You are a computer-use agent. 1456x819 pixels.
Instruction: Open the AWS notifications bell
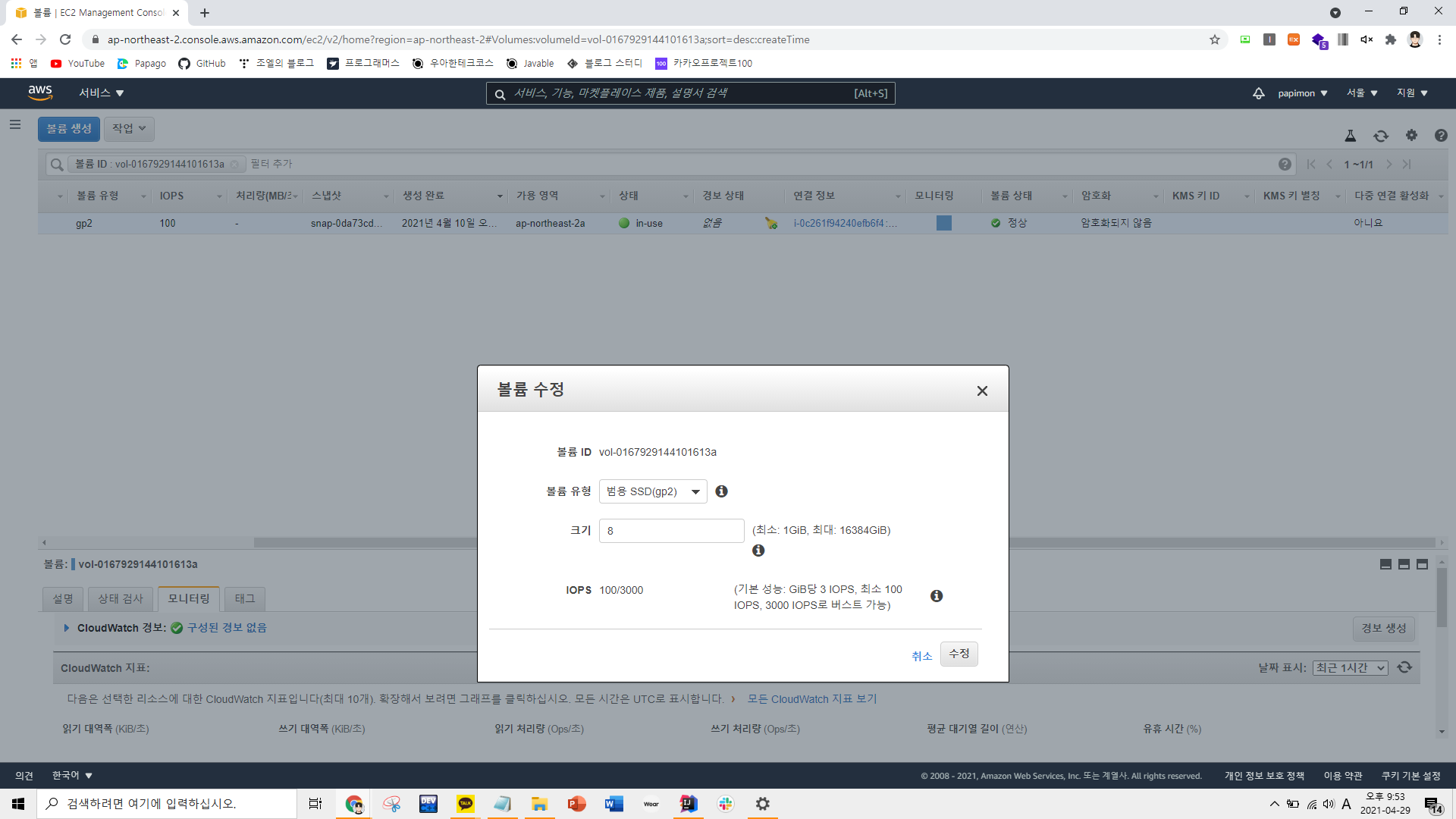coord(1259,93)
